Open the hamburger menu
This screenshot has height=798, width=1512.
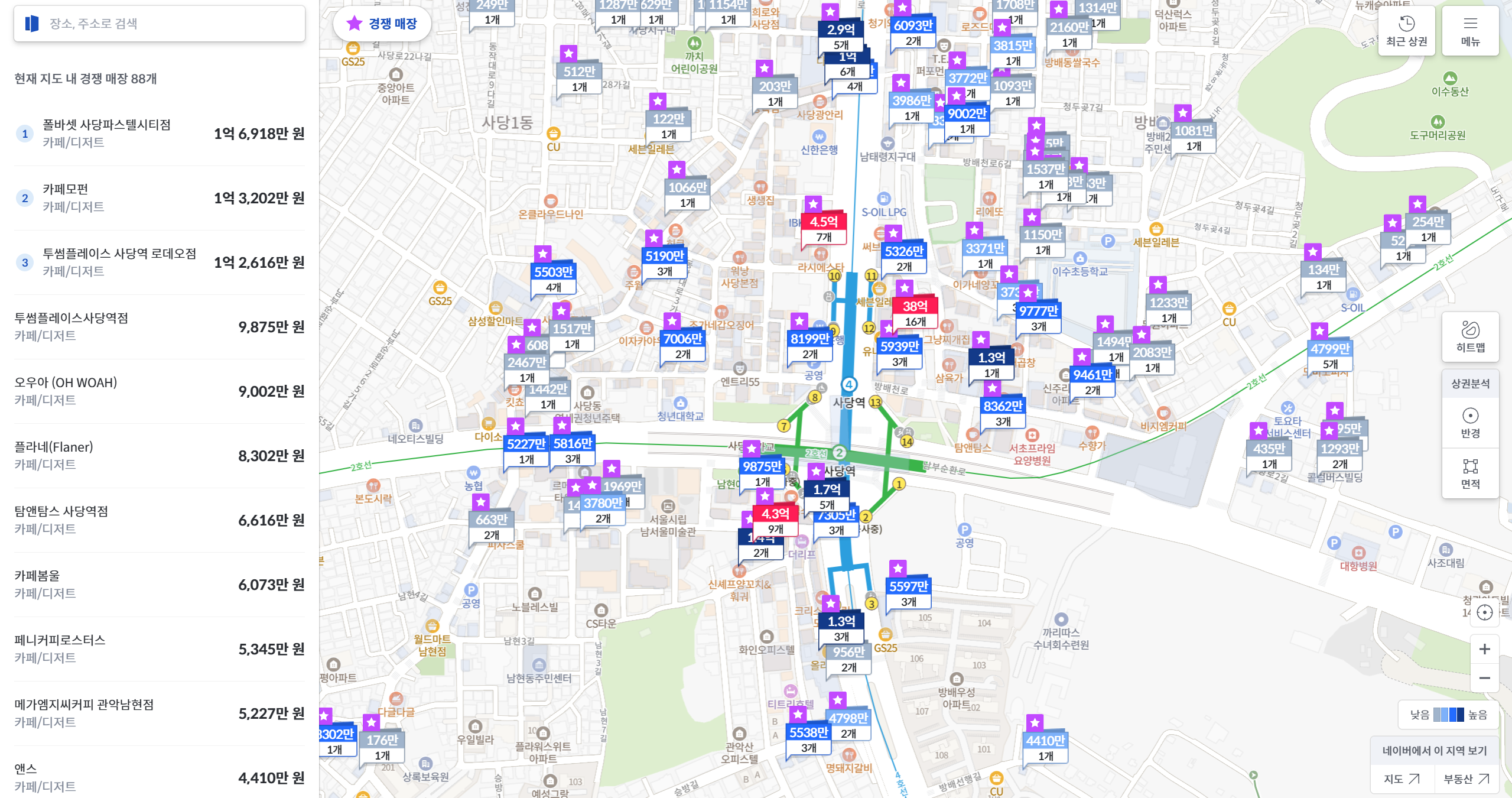[x=1470, y=25]
